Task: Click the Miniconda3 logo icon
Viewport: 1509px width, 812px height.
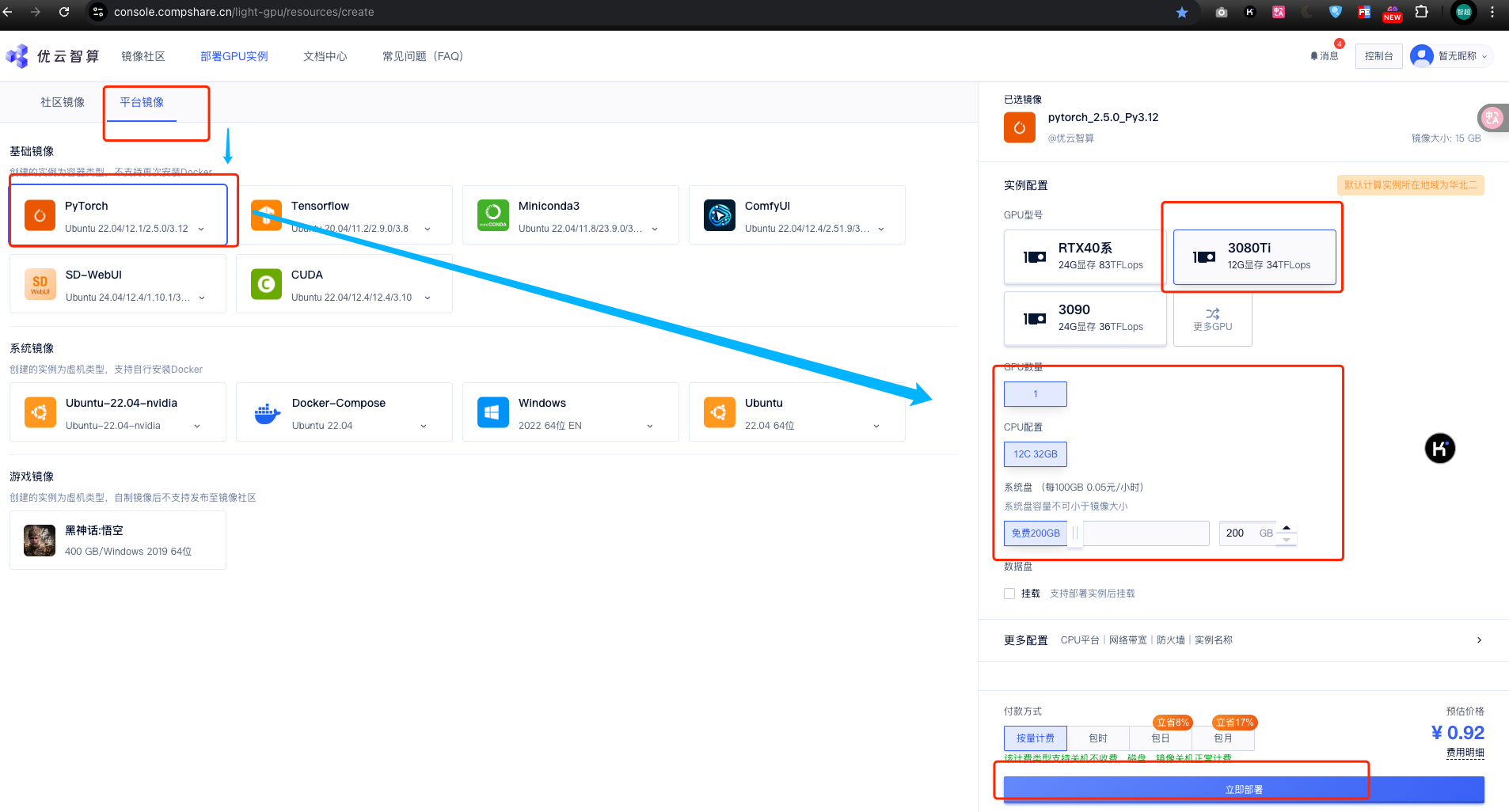Action: pos(492,215)
